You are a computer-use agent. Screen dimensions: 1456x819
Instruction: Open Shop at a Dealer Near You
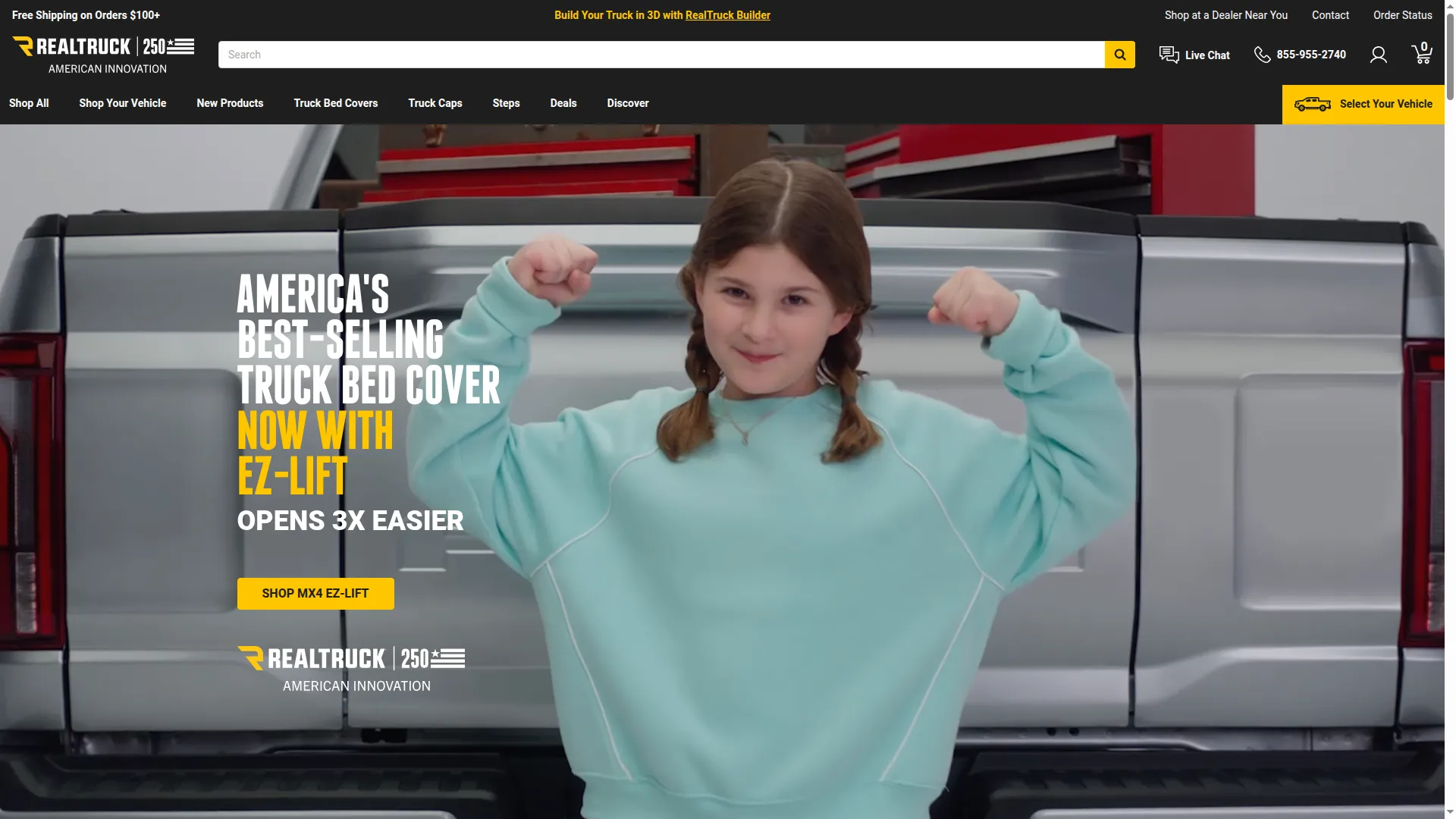point(1226,15)
